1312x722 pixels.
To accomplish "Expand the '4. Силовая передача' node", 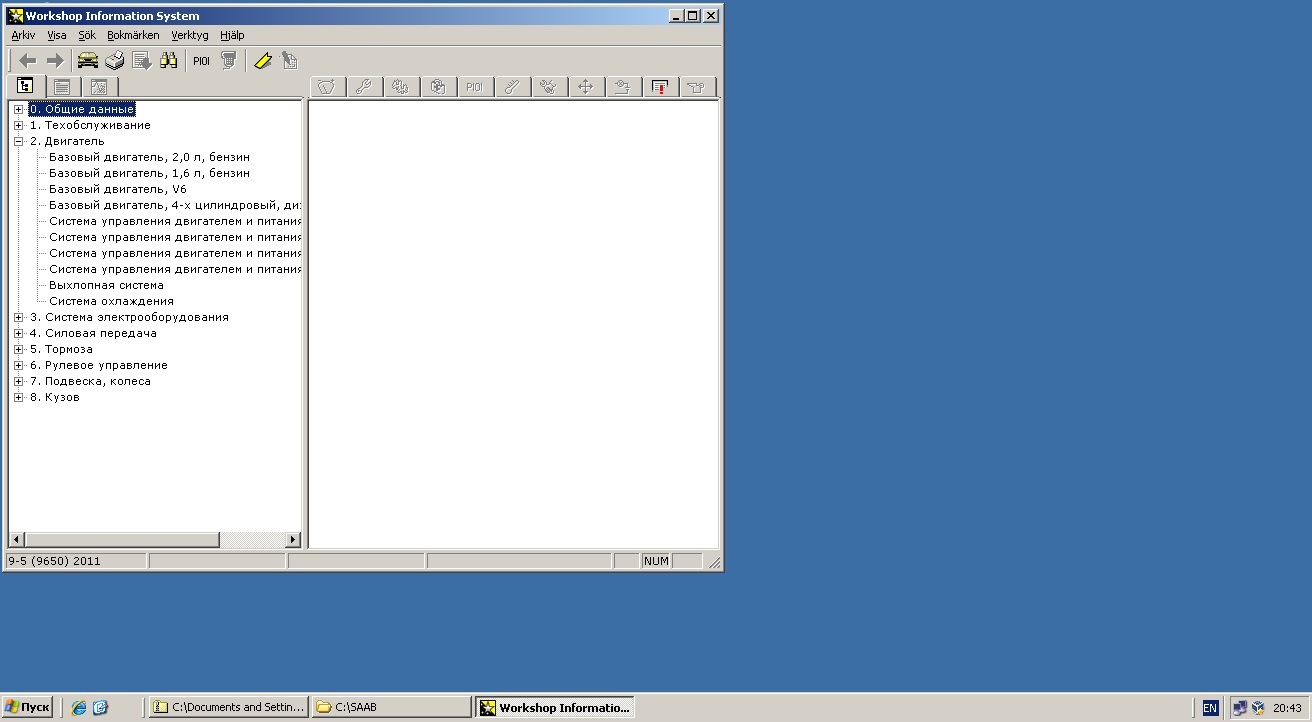I will click(19, 333).
